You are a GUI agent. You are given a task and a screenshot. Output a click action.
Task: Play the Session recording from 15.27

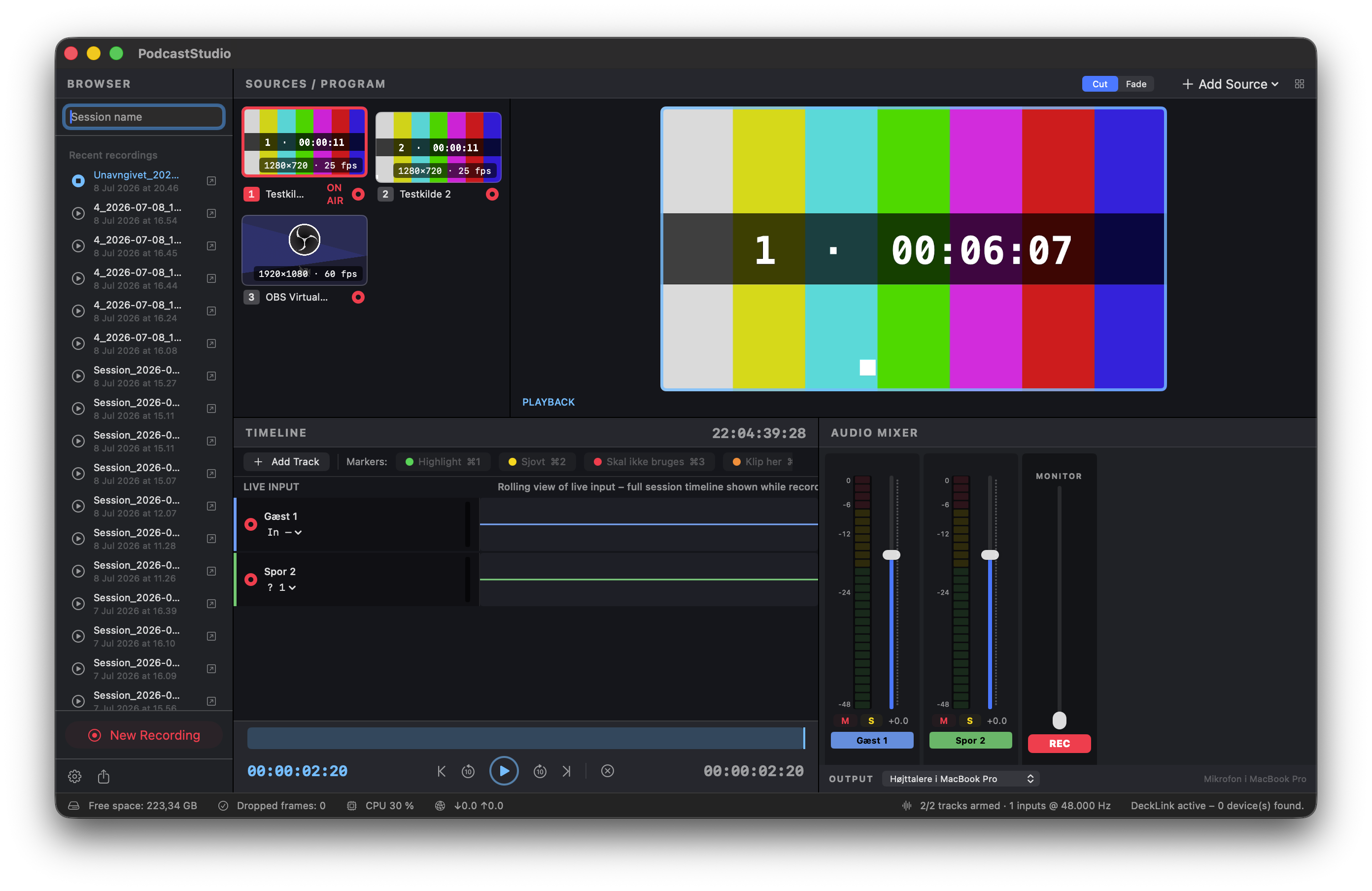tap(78, 377)
